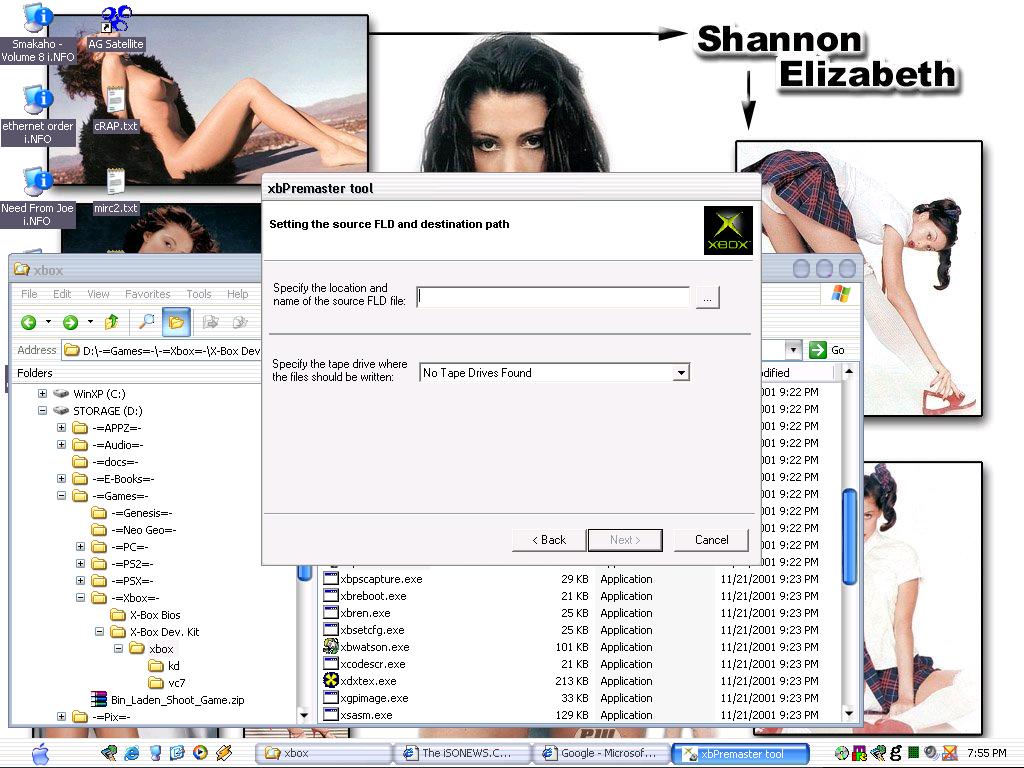Collapse the STORAGE (D:) drive node
The image size is (1024, 768).
[42, 411]
